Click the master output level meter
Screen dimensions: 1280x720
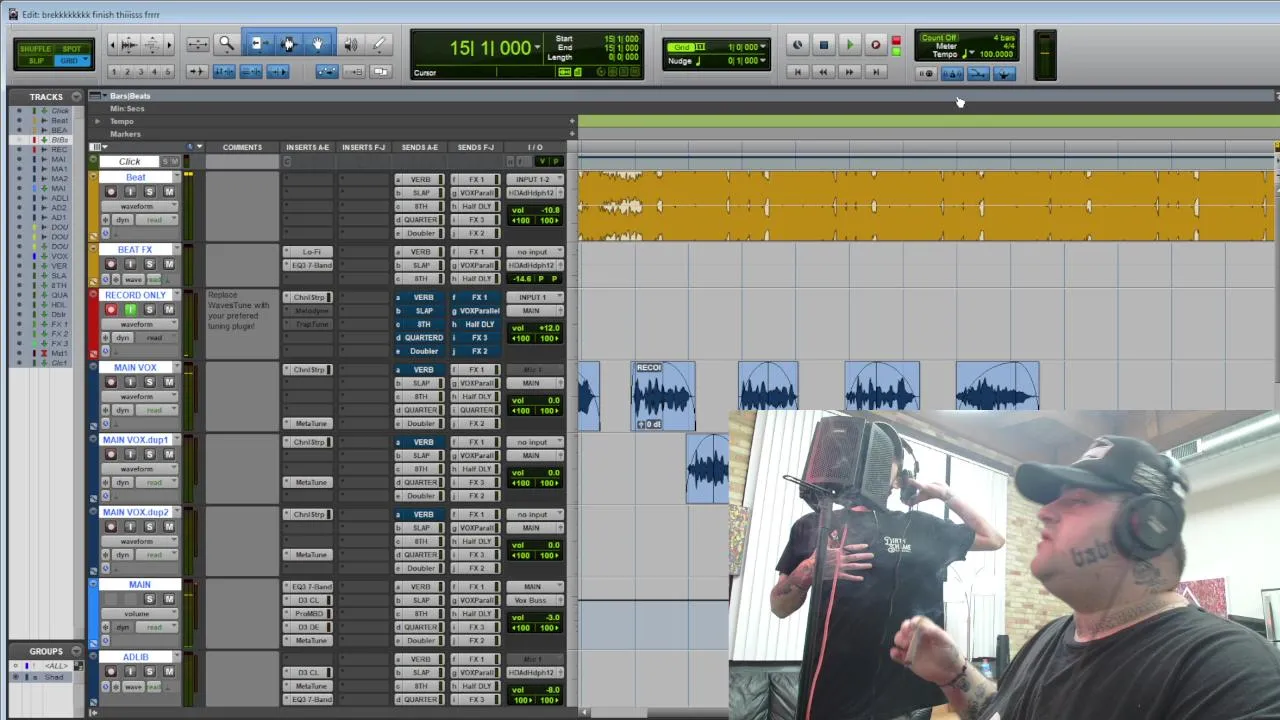pos(1045,55)
